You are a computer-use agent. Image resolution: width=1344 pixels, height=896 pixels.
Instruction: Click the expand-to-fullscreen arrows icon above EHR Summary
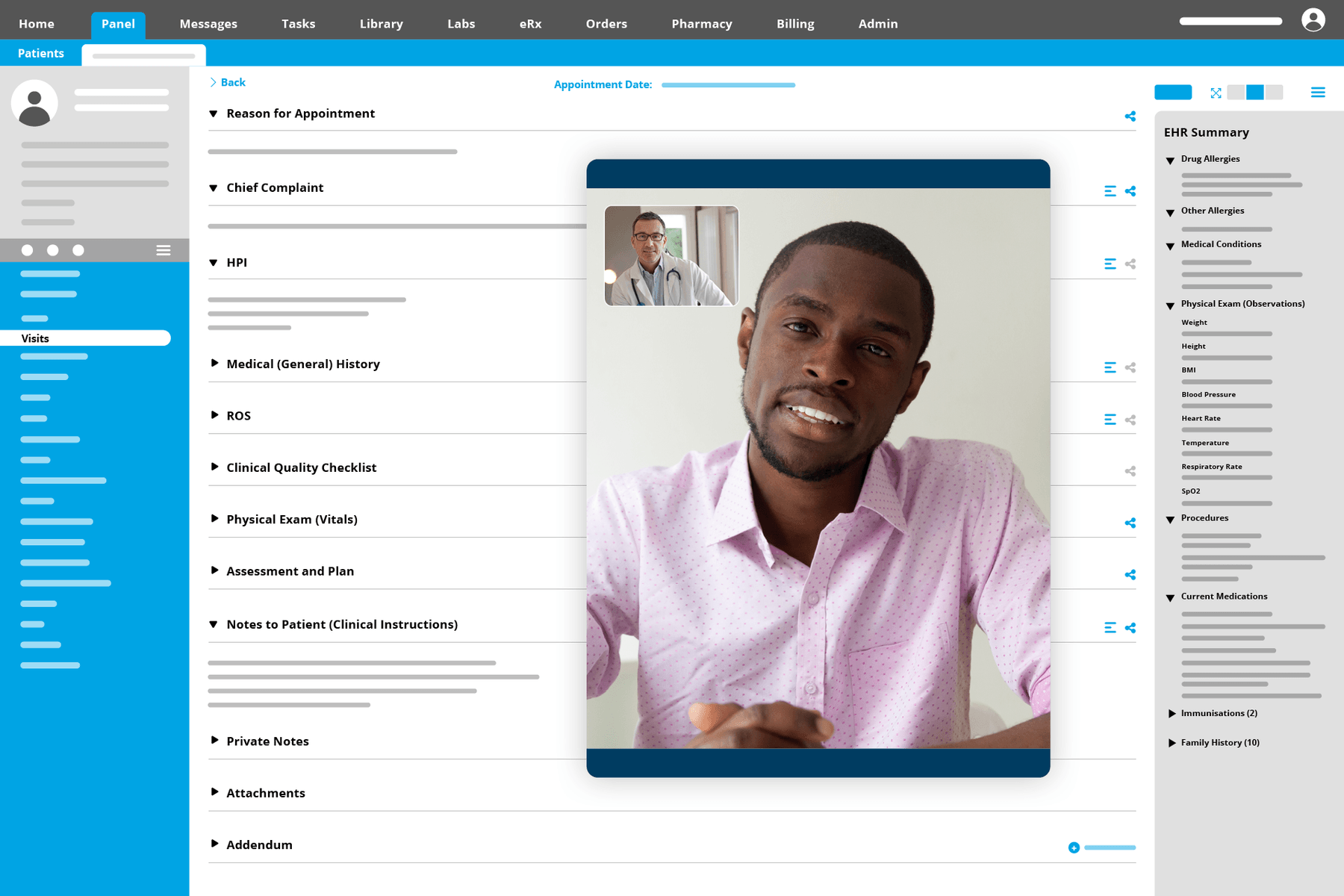[x=1216, y=93]
